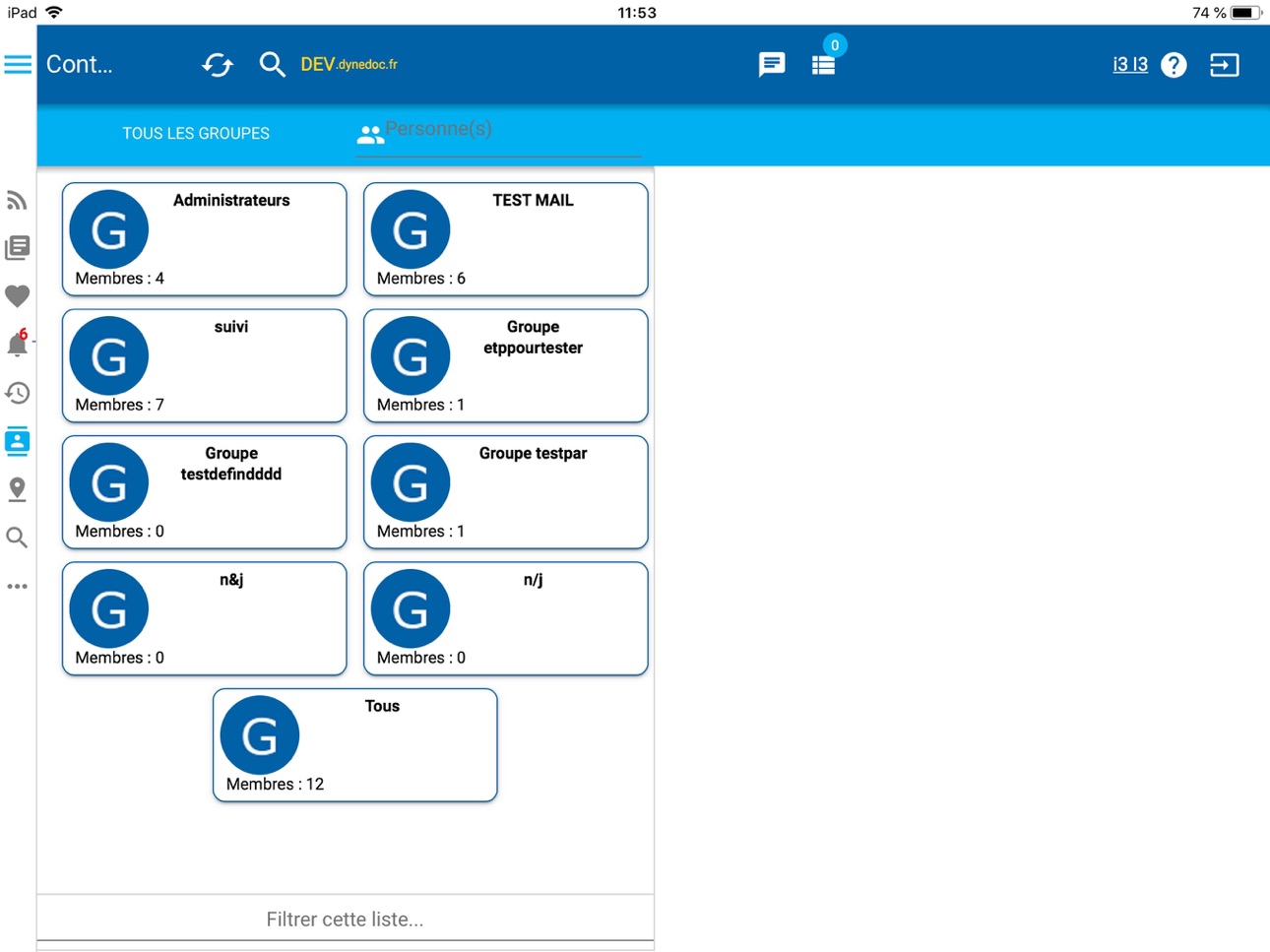Screen dimensions: 1270x952
Task: Open the list icon with 0 badge
Action: click(824, 65)
